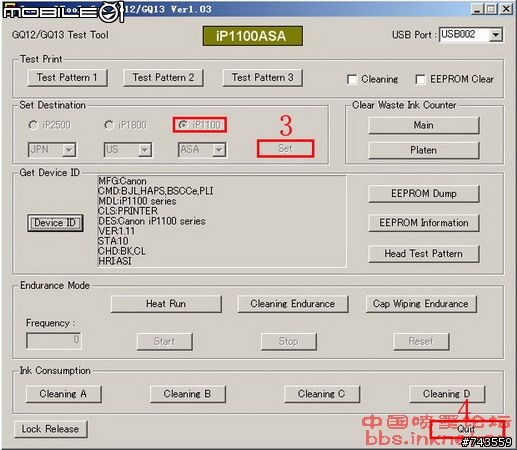Run Cleaning C ink consumption
The image size is (517, 450).
(x=322, y=394)
